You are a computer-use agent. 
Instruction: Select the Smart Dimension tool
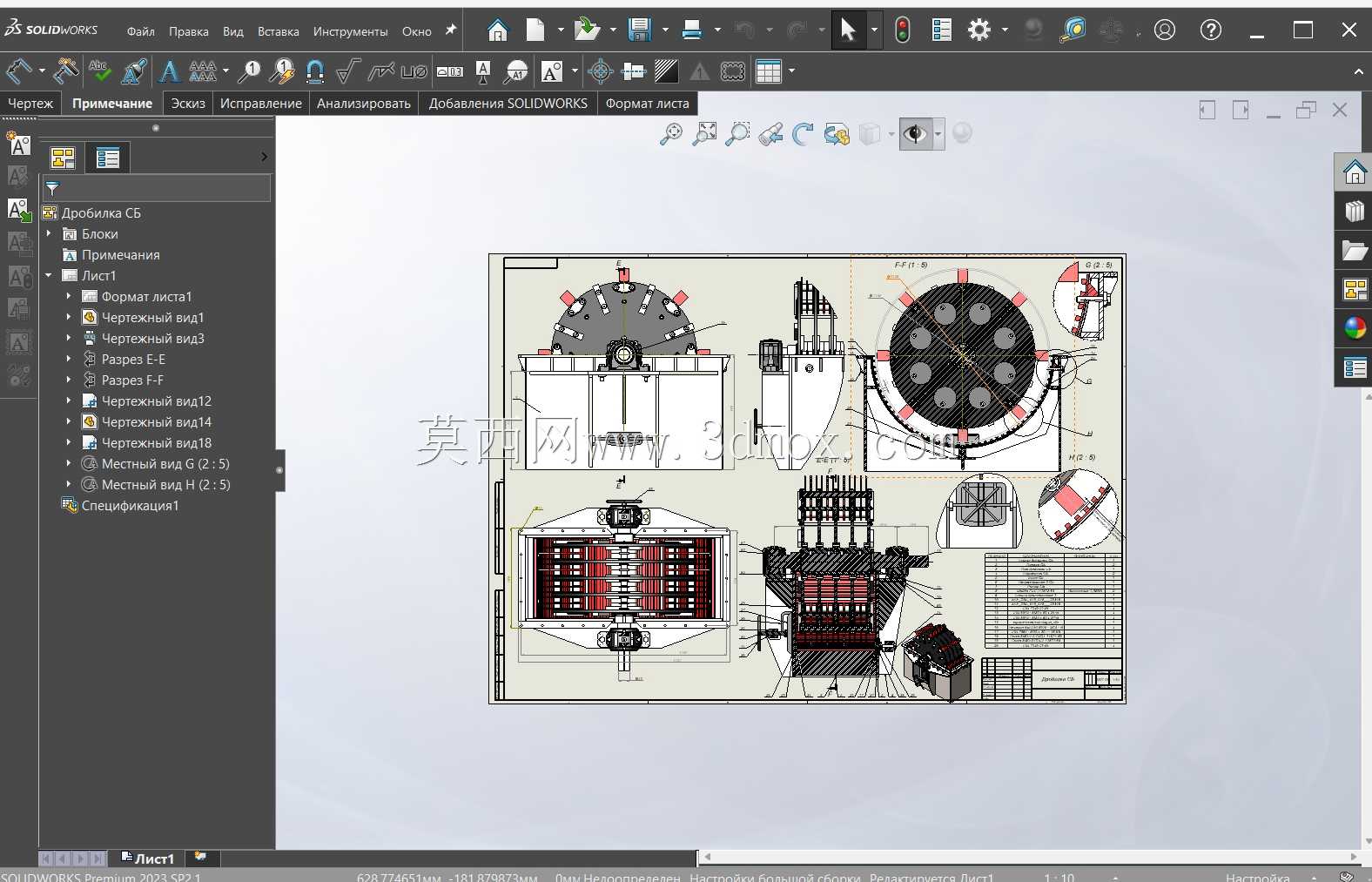click(x=18, y=71)
